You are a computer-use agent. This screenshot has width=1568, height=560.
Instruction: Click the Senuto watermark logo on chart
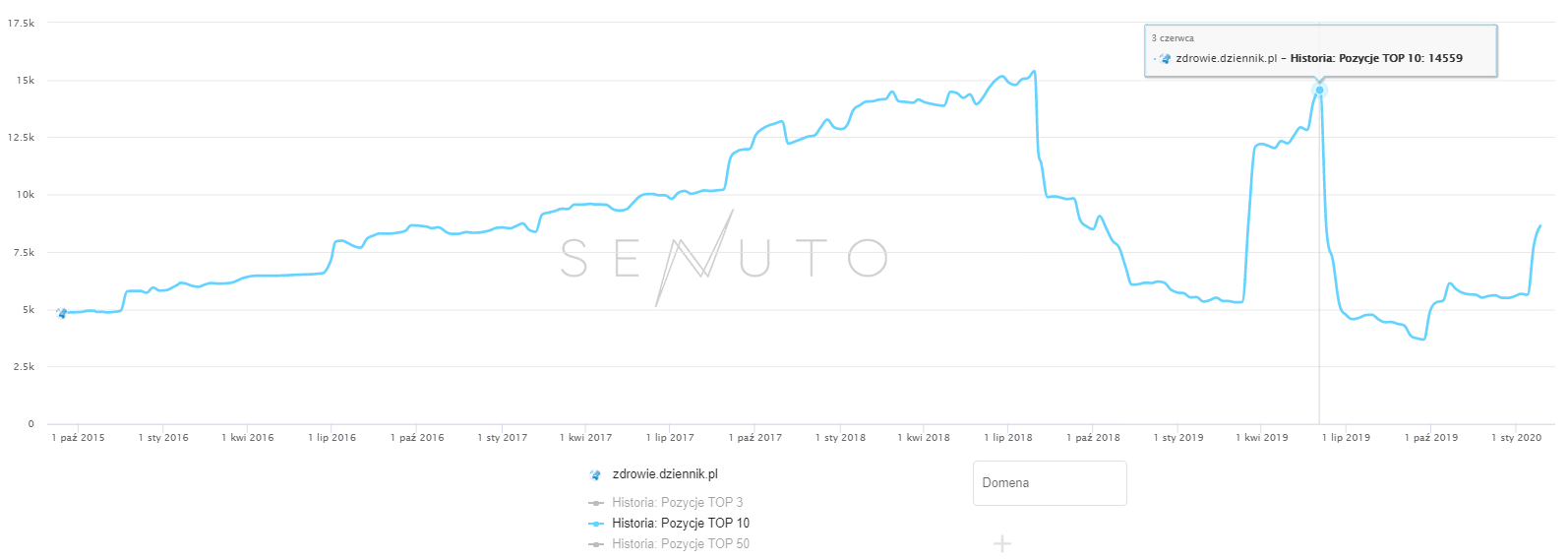pos(724,258)
